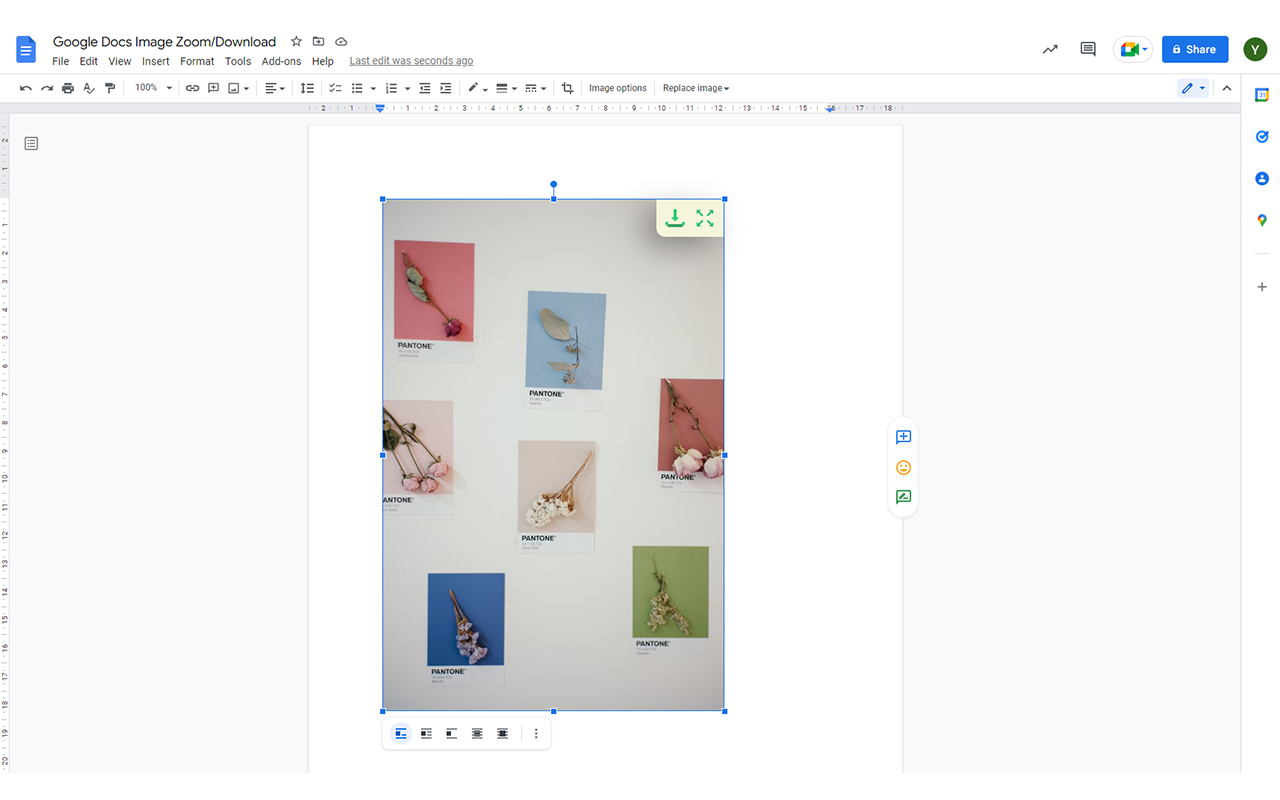The width and height of the screenshot is (1280, 800).
Task: Select the Wrap text option below the image
Action: click(426, 733)
